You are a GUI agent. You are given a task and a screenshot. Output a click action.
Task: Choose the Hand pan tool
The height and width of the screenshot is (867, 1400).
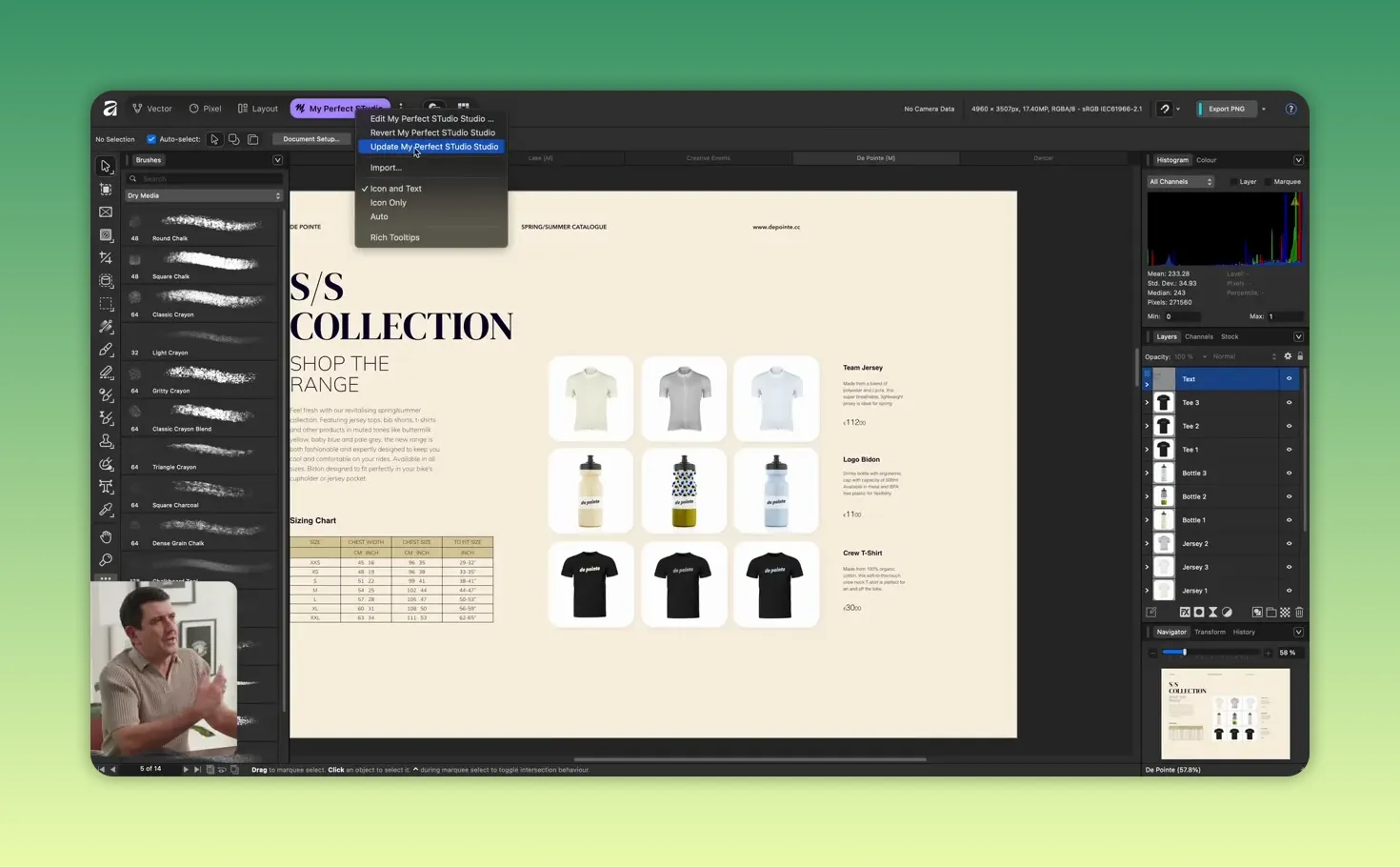point(106,536)
